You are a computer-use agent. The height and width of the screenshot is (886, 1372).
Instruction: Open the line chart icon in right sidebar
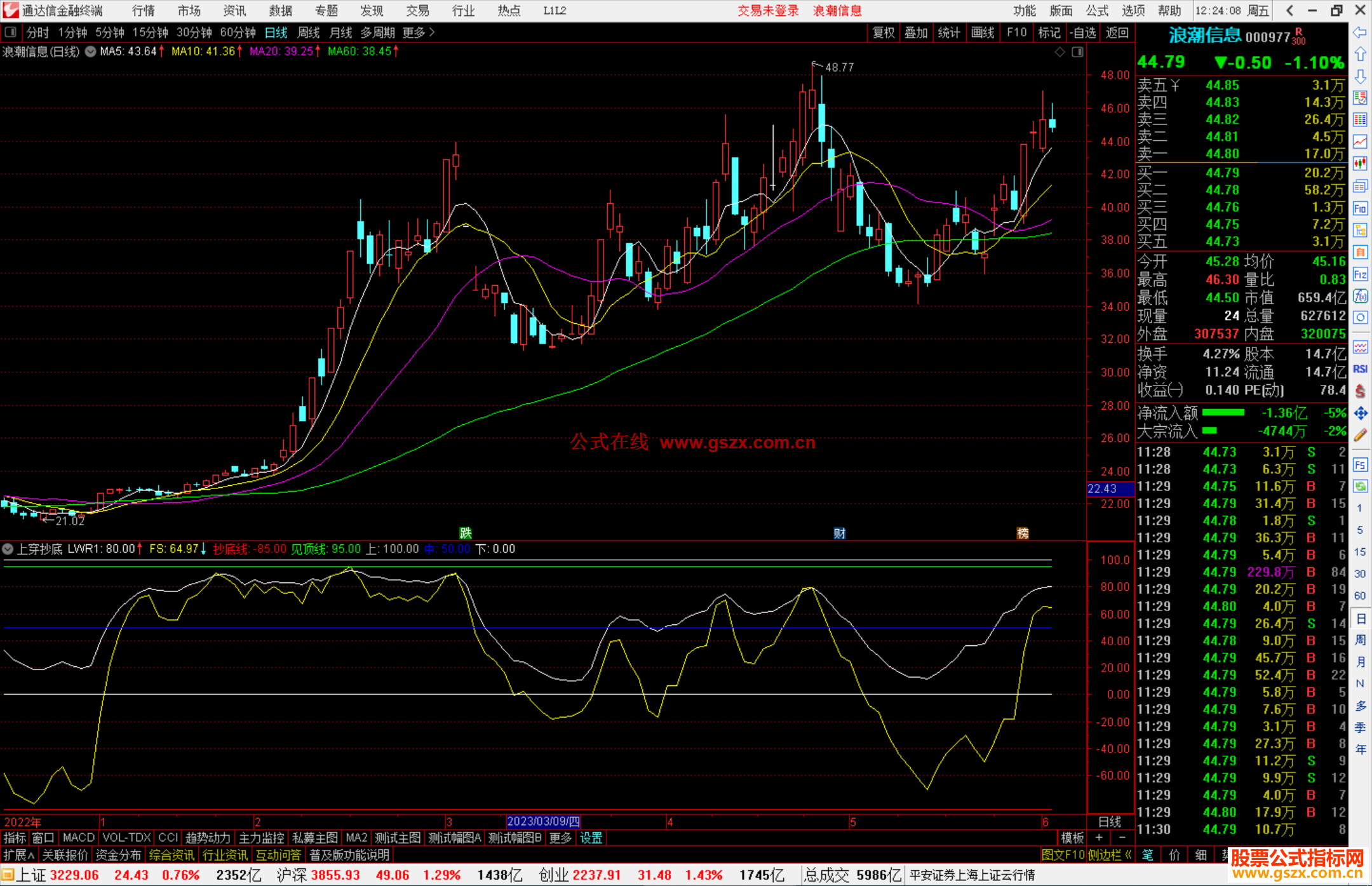1360,142
